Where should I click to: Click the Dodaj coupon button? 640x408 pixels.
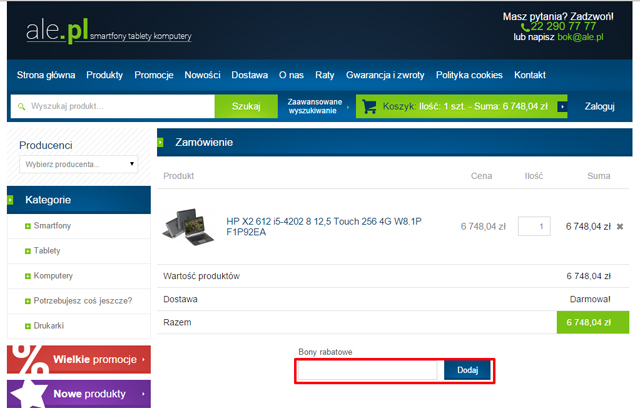[x=467, y=370]
